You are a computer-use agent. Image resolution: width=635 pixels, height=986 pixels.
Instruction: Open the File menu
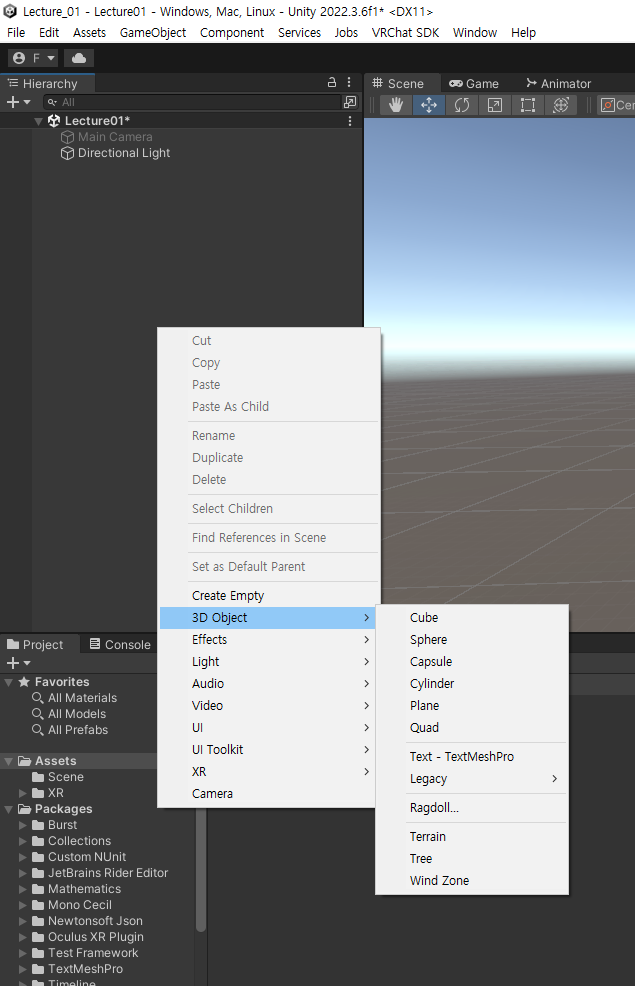pyautogui.click(x=16, y=33)
